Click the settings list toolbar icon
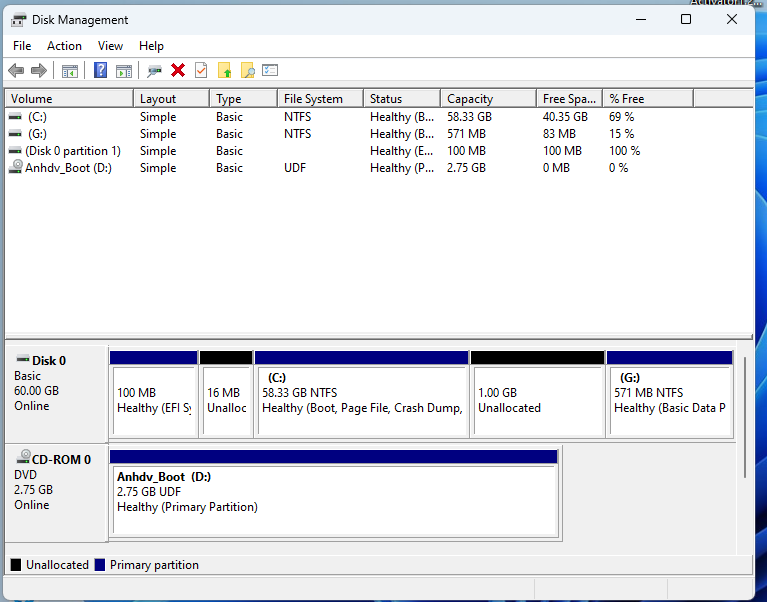 [270, 70]
